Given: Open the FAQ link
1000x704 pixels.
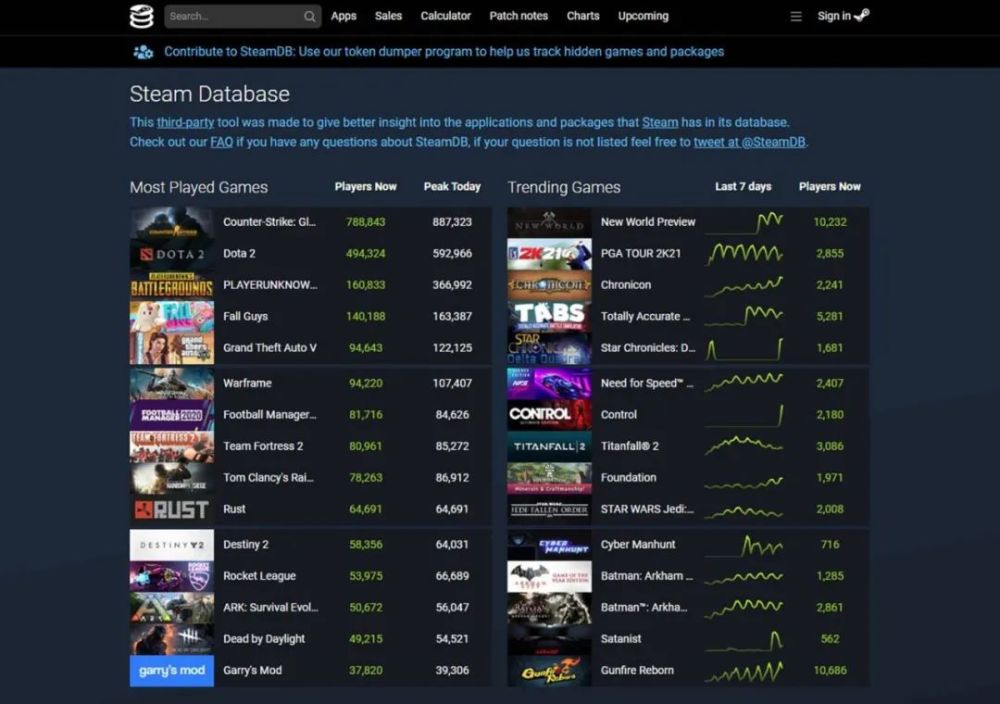Looking at the screenshot, I should (221, 142).
